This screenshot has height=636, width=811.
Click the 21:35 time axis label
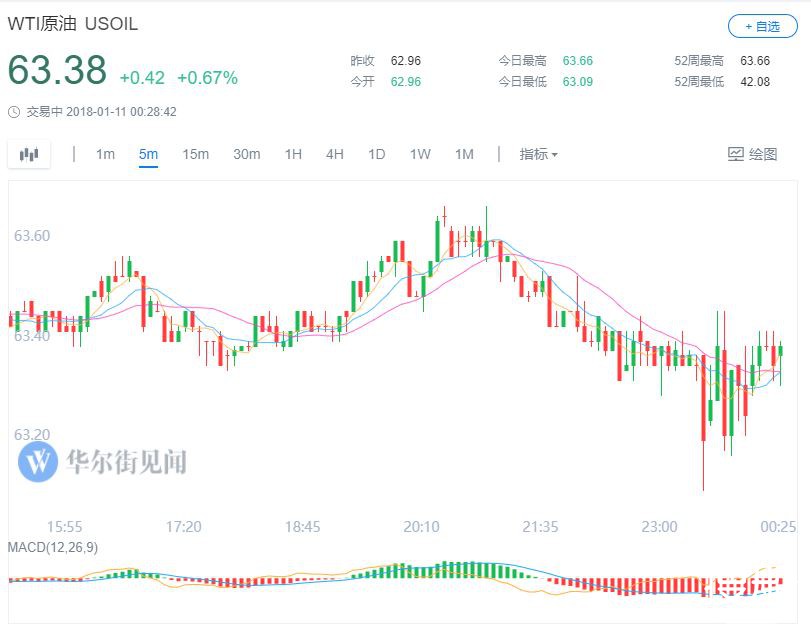540,526
